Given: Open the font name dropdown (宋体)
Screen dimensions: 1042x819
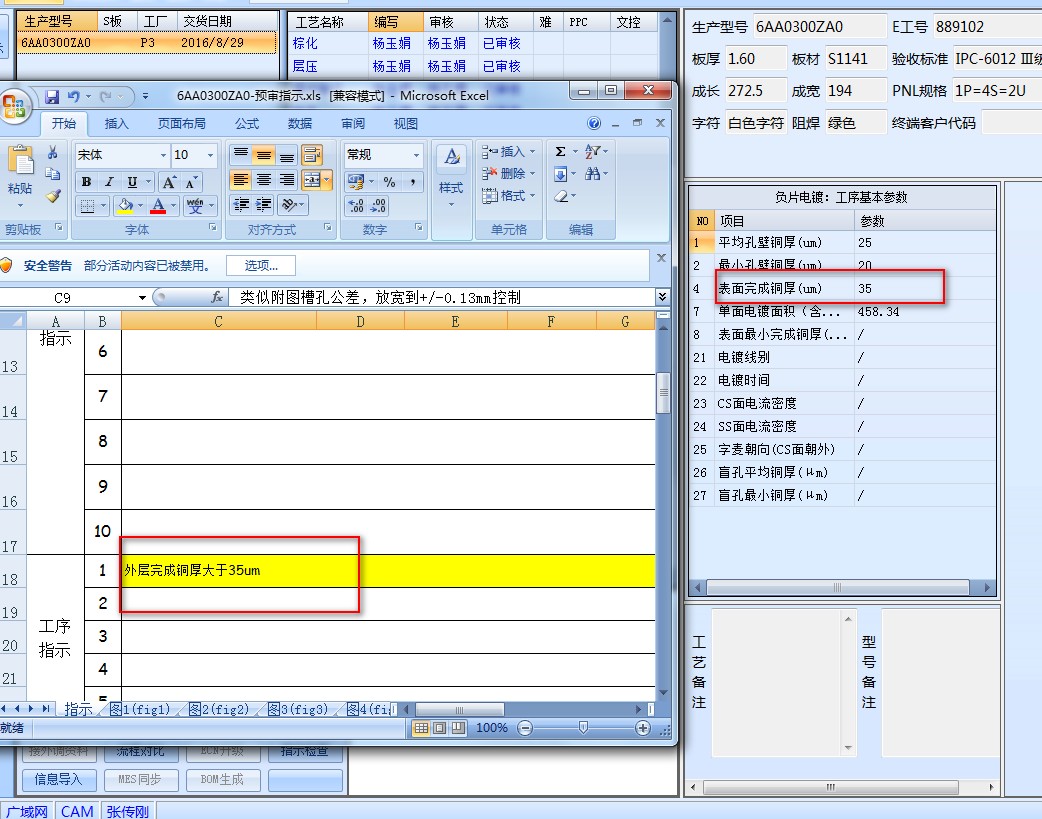Looking at the screenshot, I should [163, 155].
